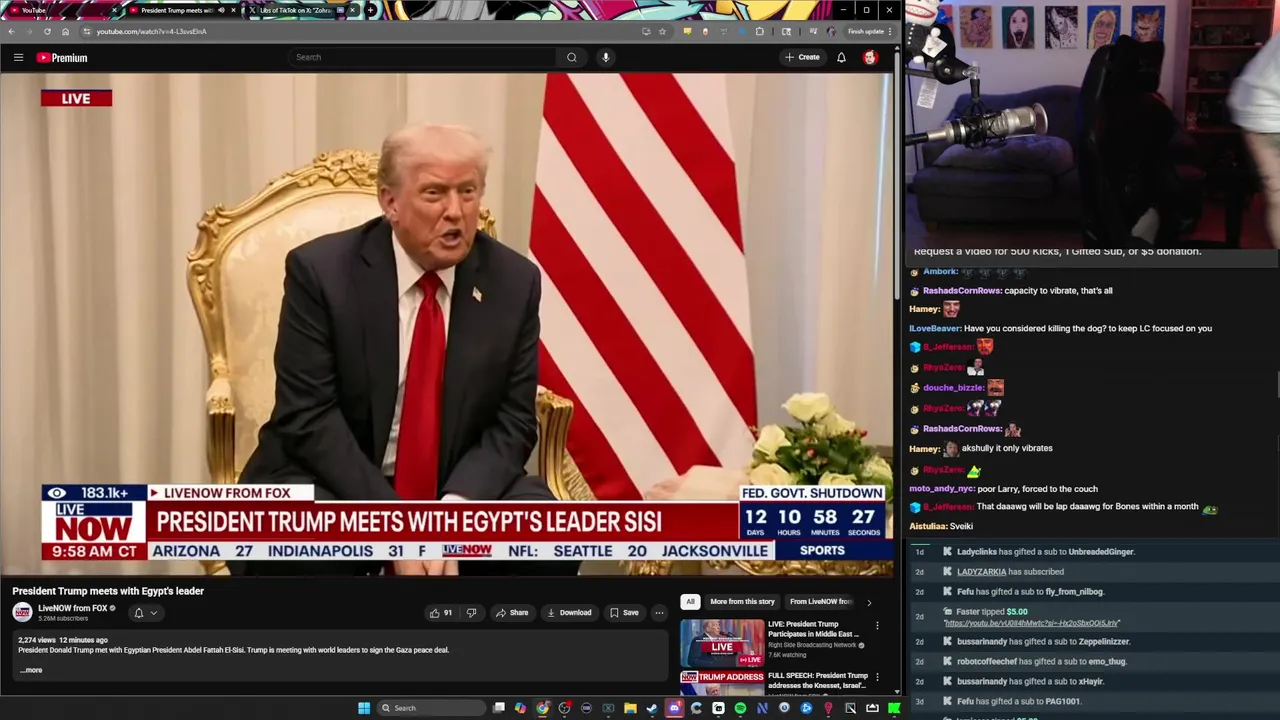Open the Create button
Screen dimensions: 1280x720
coord(802,57)
